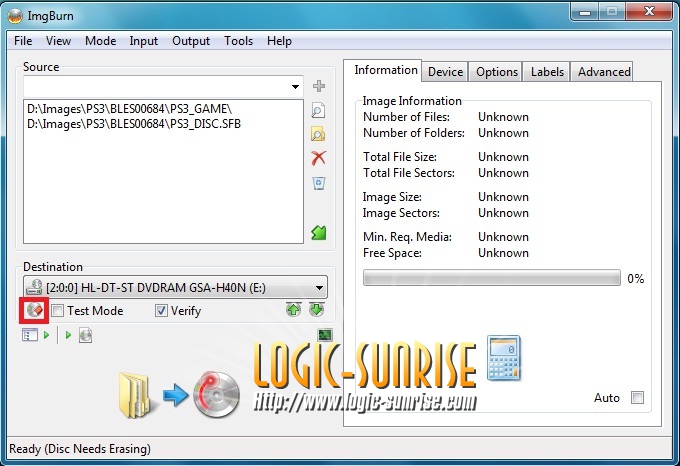This screenshot has height=466, width=680.
Task: Expand the Source path dropdown
Action: point(295,87)
